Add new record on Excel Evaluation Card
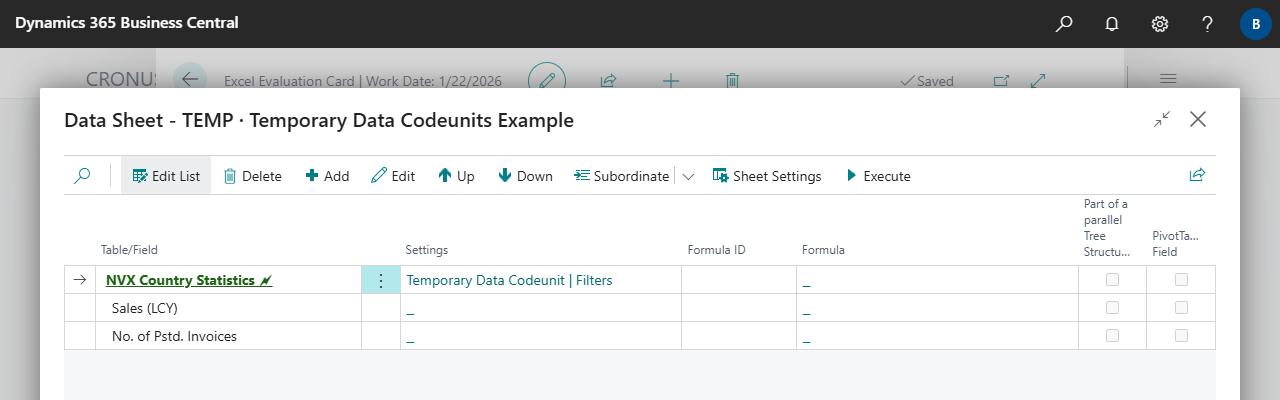The image size is (1280, 400). pyautogui.click(x=671, y=80)
